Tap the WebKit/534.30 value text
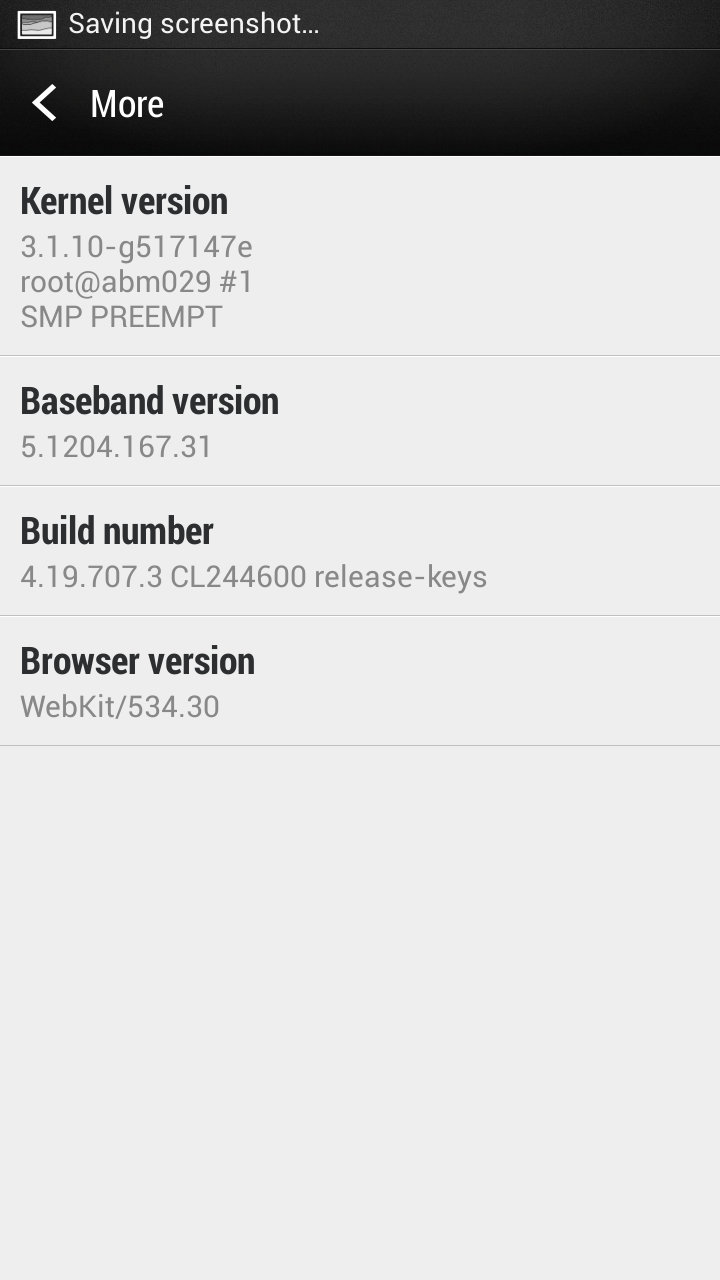Screen dimensions: 720x1280 120,707
